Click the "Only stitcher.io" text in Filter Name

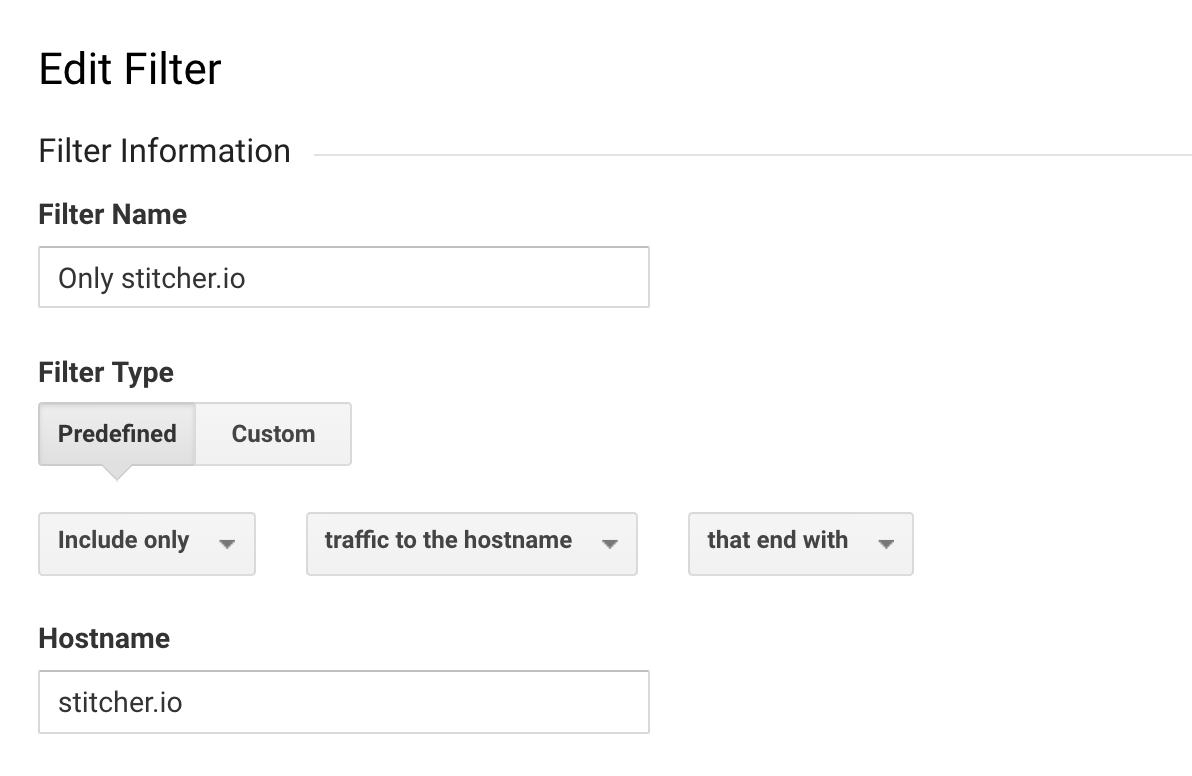click(x=152, y=278)
